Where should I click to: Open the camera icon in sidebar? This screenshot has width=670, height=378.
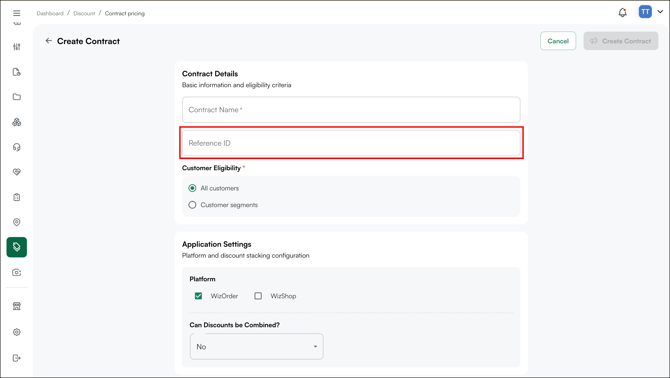[17, 273]
